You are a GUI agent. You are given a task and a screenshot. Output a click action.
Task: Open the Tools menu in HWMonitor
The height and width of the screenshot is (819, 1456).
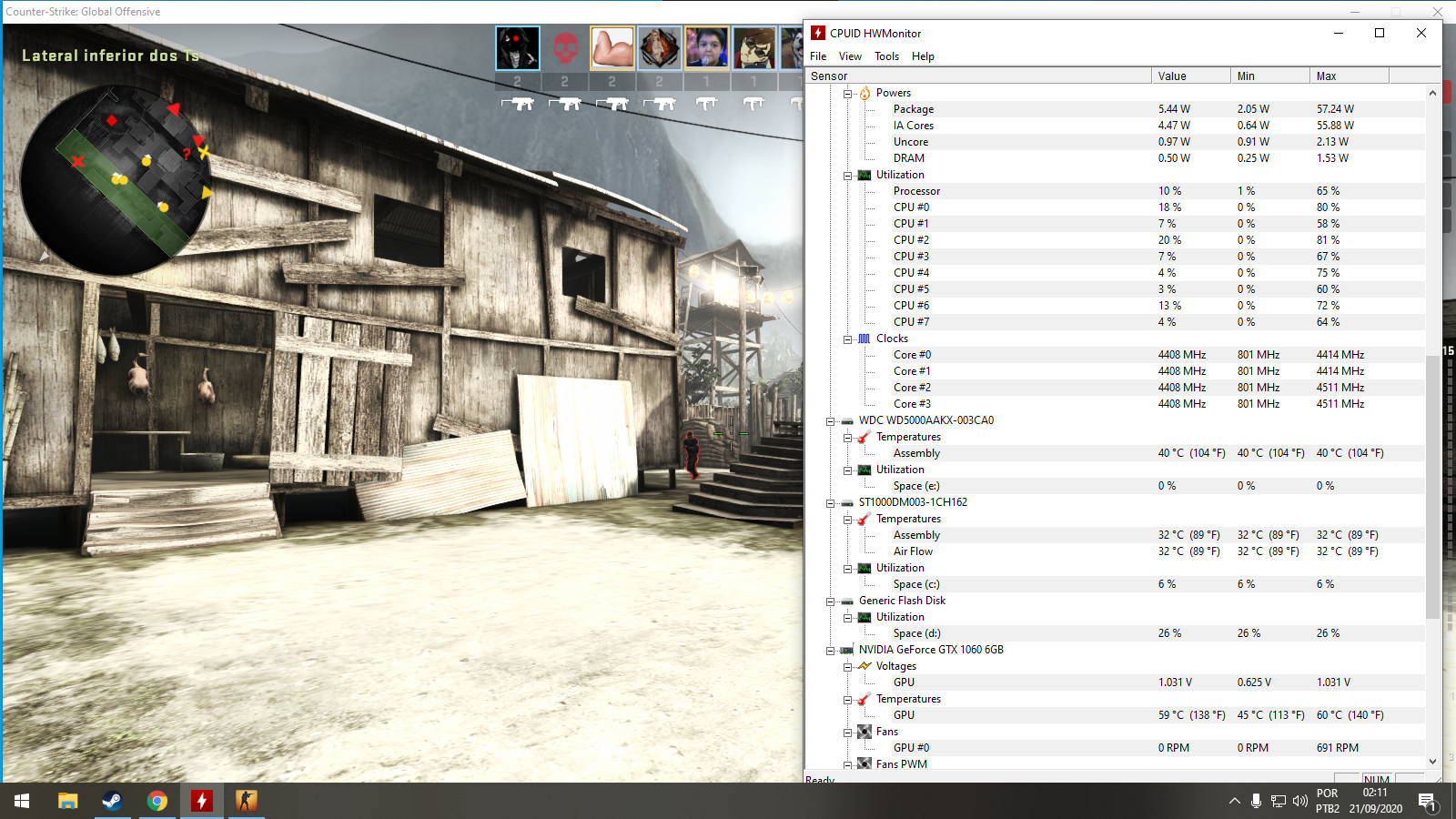[886, 56]
